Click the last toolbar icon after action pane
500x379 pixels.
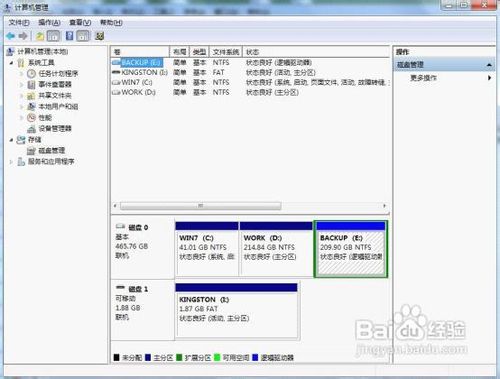99,36
